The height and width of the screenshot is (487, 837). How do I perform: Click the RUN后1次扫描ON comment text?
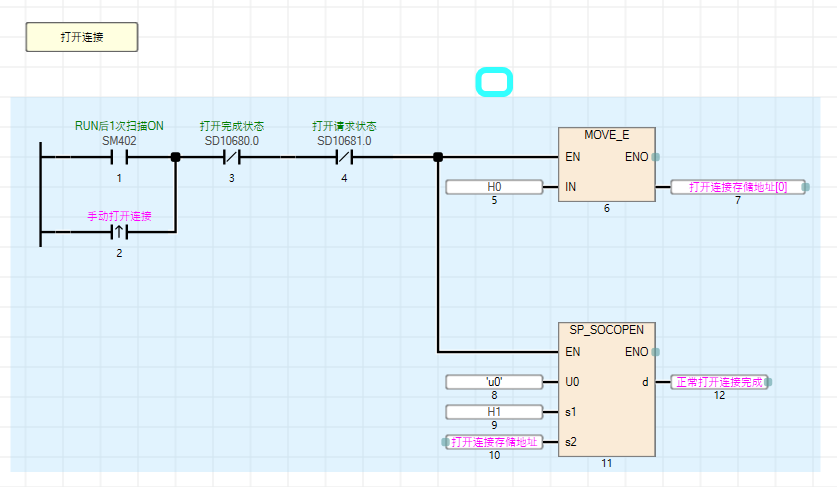click(x=119, y=127)
